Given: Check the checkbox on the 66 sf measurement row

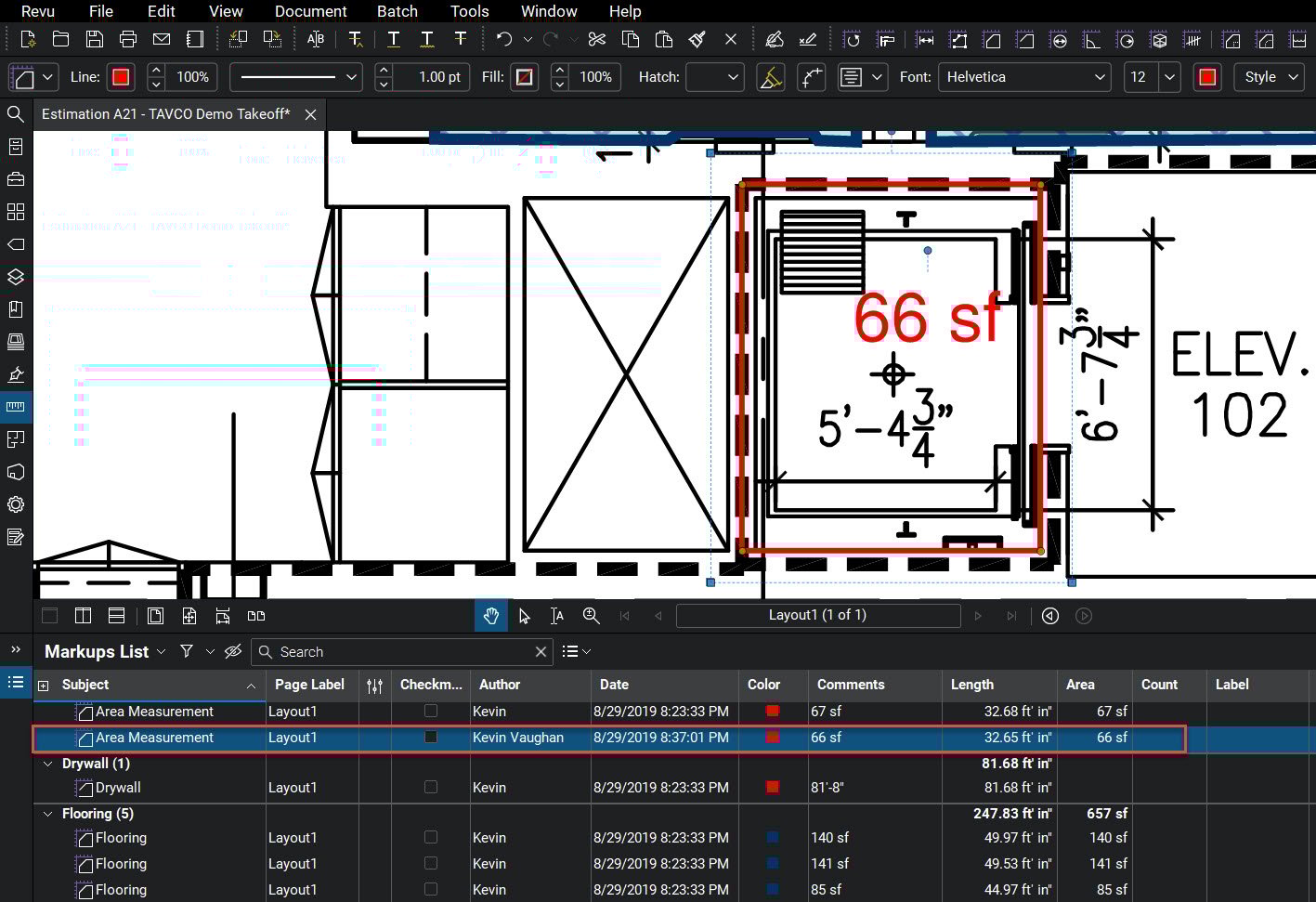Looking at the screenshot, I should [x=430, y=737].
